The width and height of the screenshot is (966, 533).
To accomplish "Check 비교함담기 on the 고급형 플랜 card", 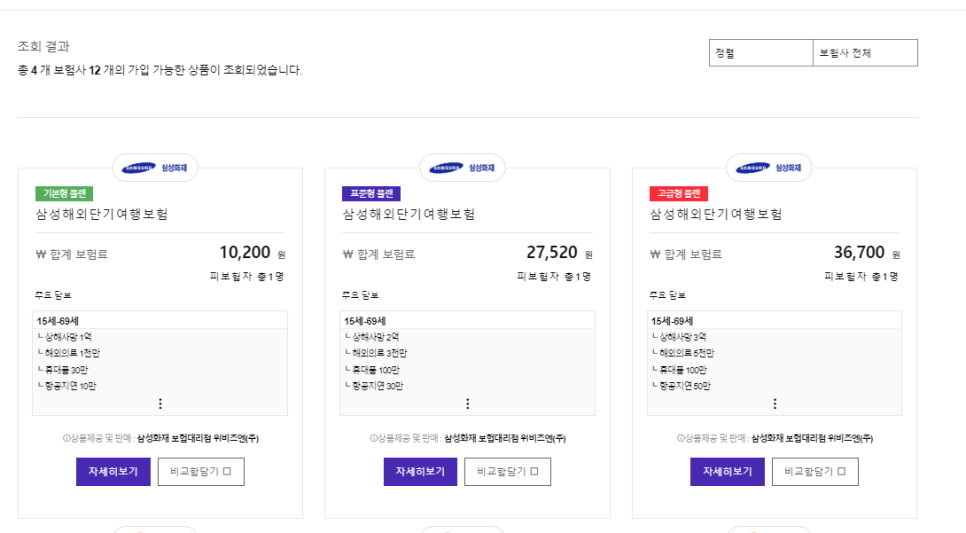I will [815, 471].
